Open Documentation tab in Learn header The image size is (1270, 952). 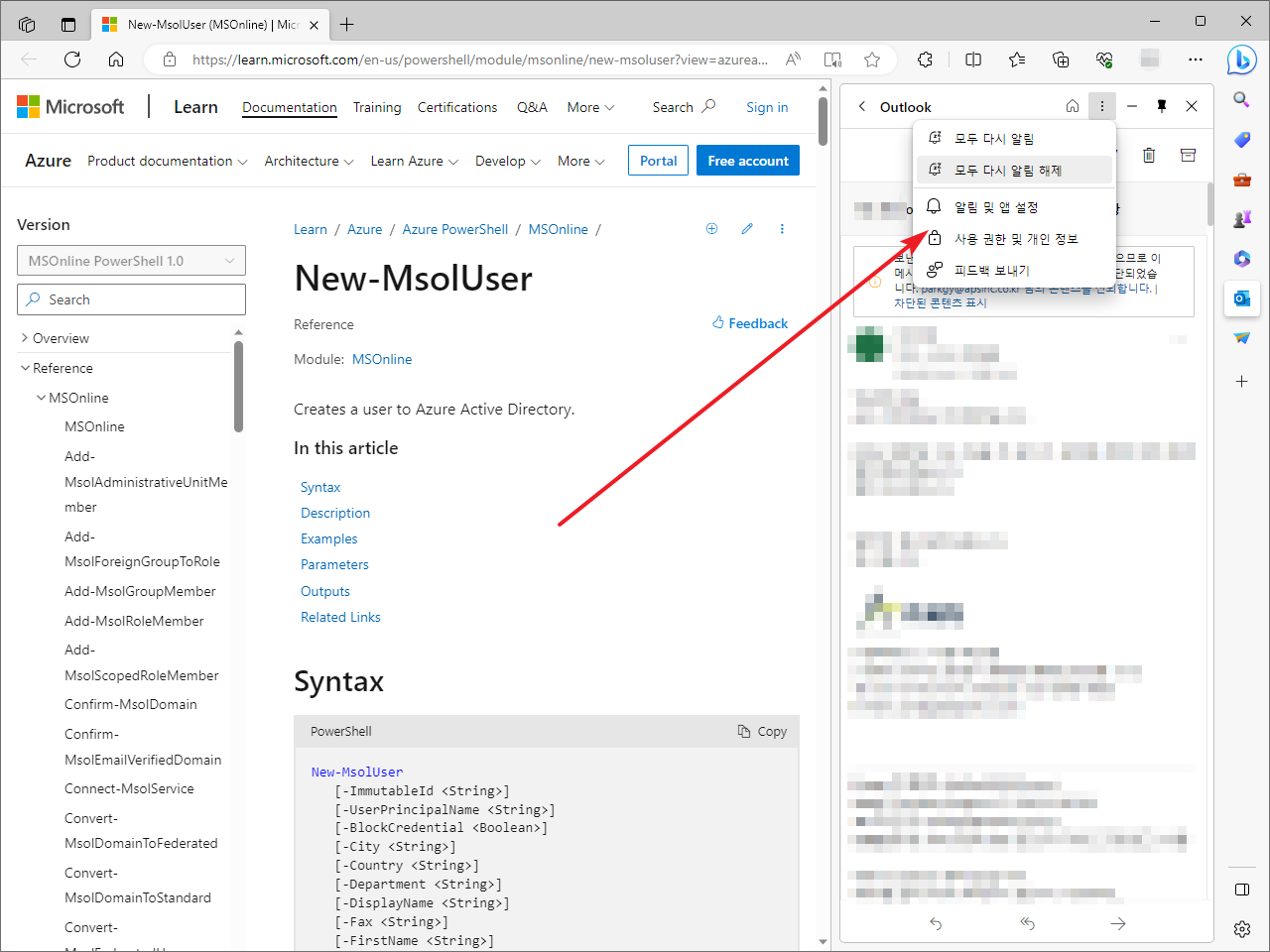tap(290, 107)
